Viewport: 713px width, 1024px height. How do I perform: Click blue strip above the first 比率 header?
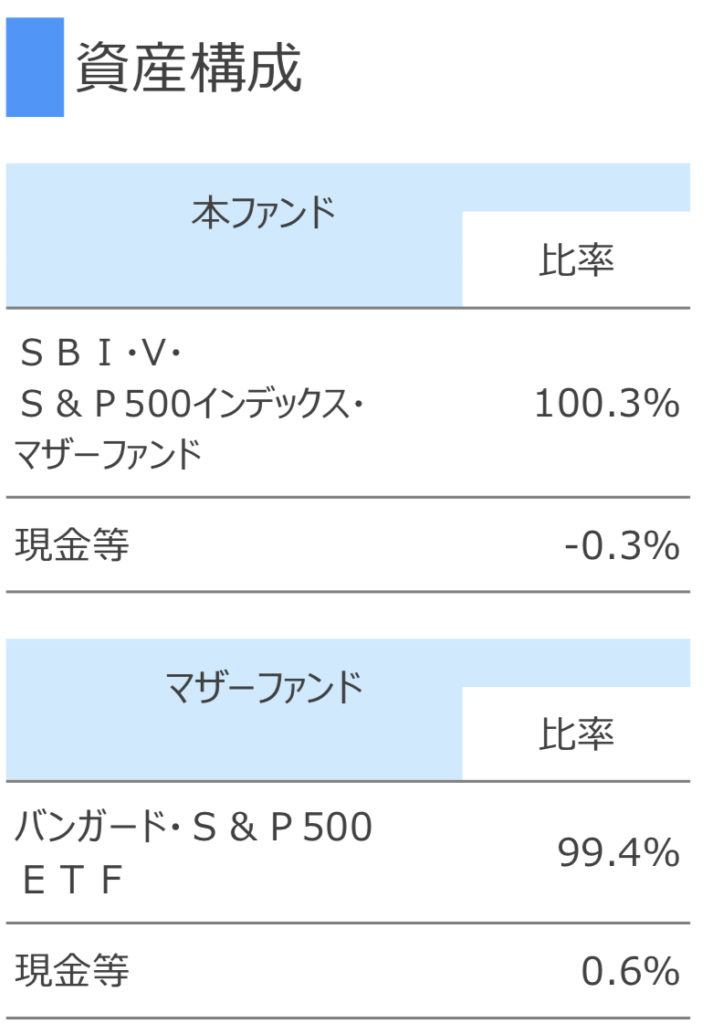point(576,188)
